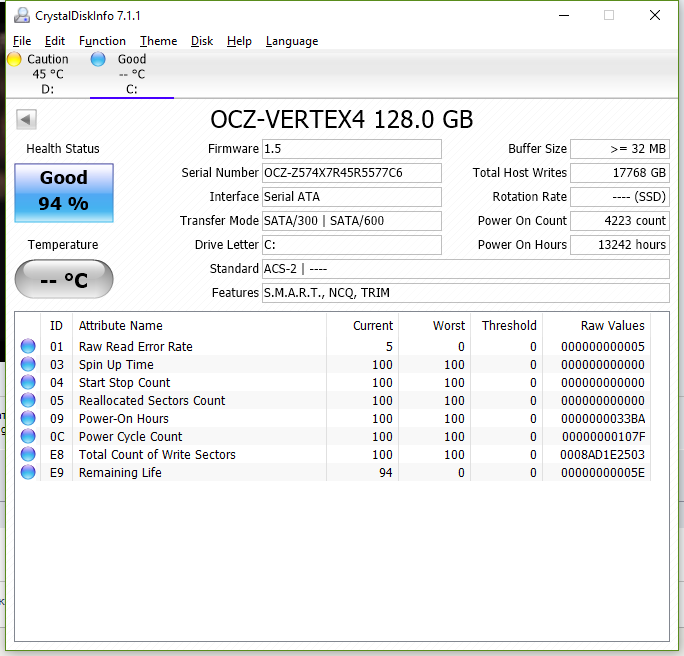The width and height of the screenshot is (684, 656).
Task: Click the Good 94 % health status button
Action: click(x=64, y=193)
